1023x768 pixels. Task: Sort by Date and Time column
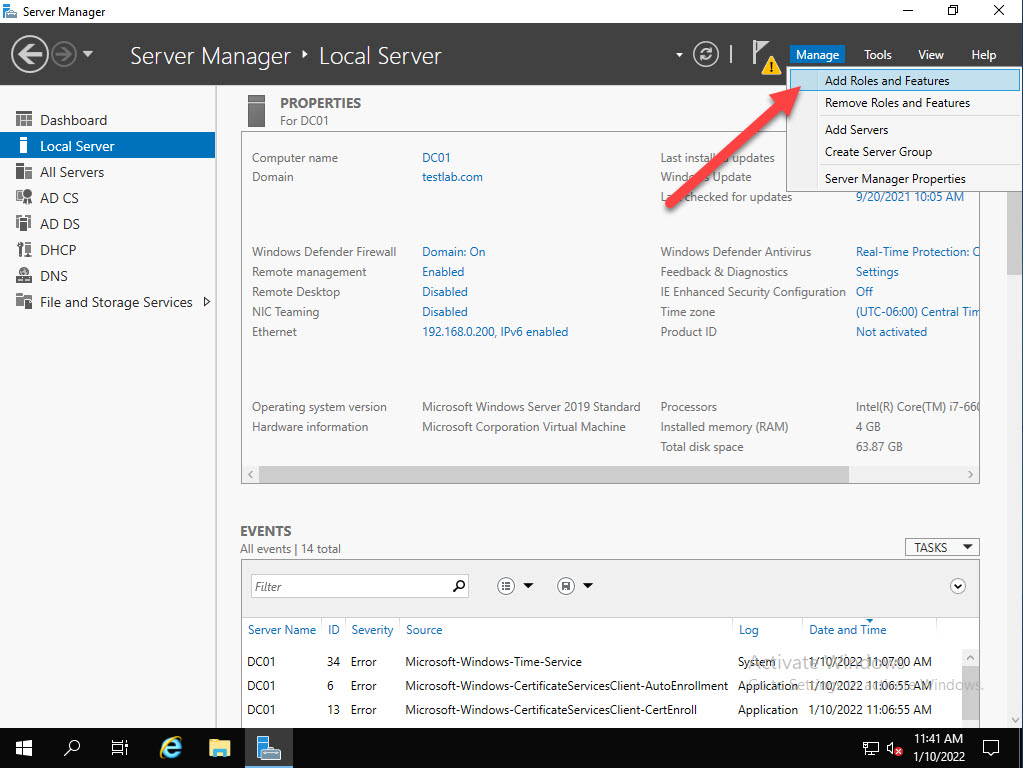point(847,630)
